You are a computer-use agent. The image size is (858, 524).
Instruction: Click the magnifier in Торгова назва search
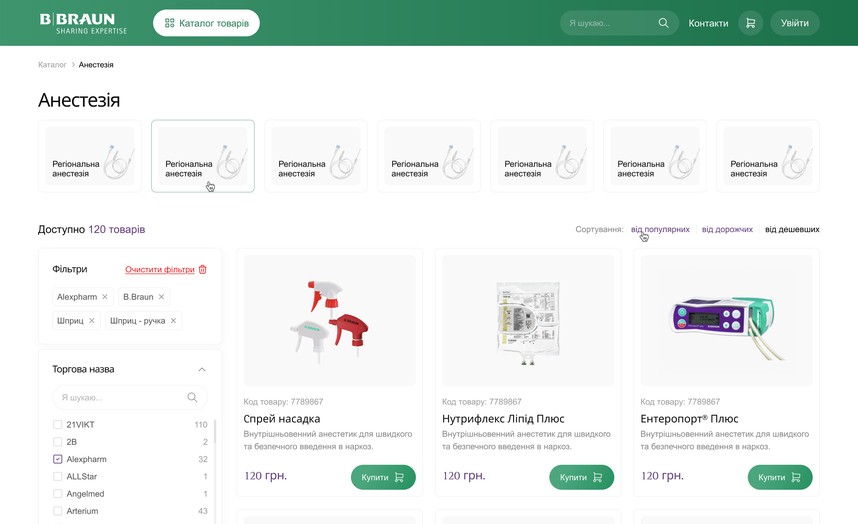pyautogui.click(x=192, y=397)
